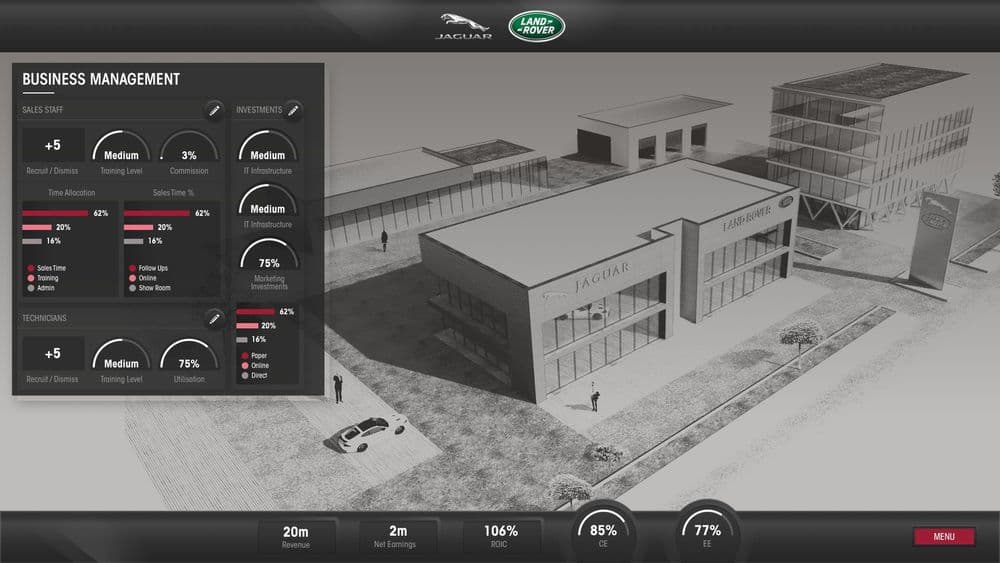1000x563 pixels.
Task: Click the Time Allocation label
Action: (x=71, y=193)
